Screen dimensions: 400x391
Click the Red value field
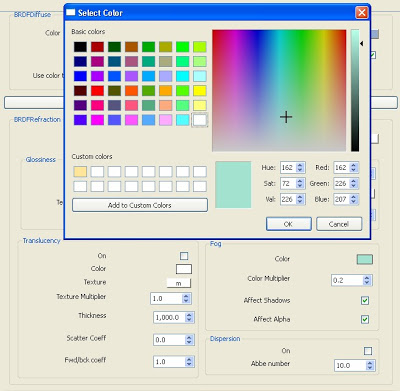coord(341,167)
